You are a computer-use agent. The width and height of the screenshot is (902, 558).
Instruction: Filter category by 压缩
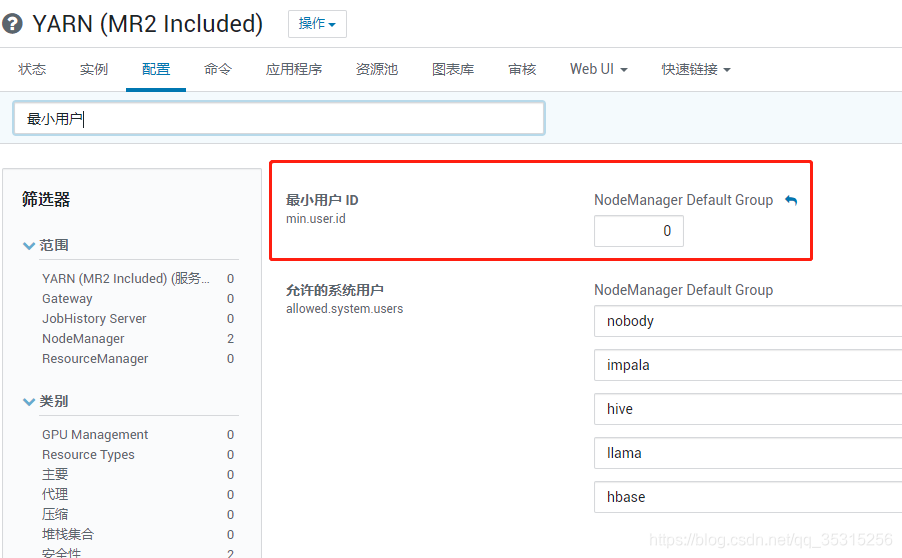(x=55, y=514)
